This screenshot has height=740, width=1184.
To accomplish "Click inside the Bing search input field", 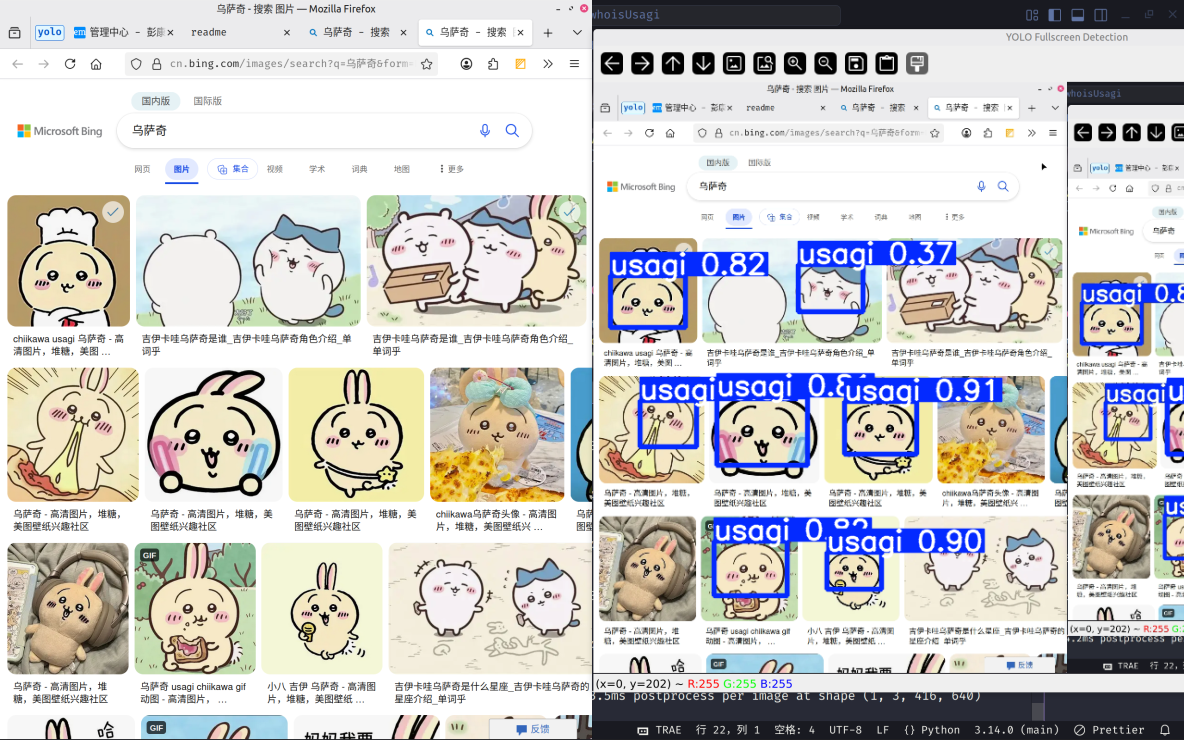I will coord(300,131).
